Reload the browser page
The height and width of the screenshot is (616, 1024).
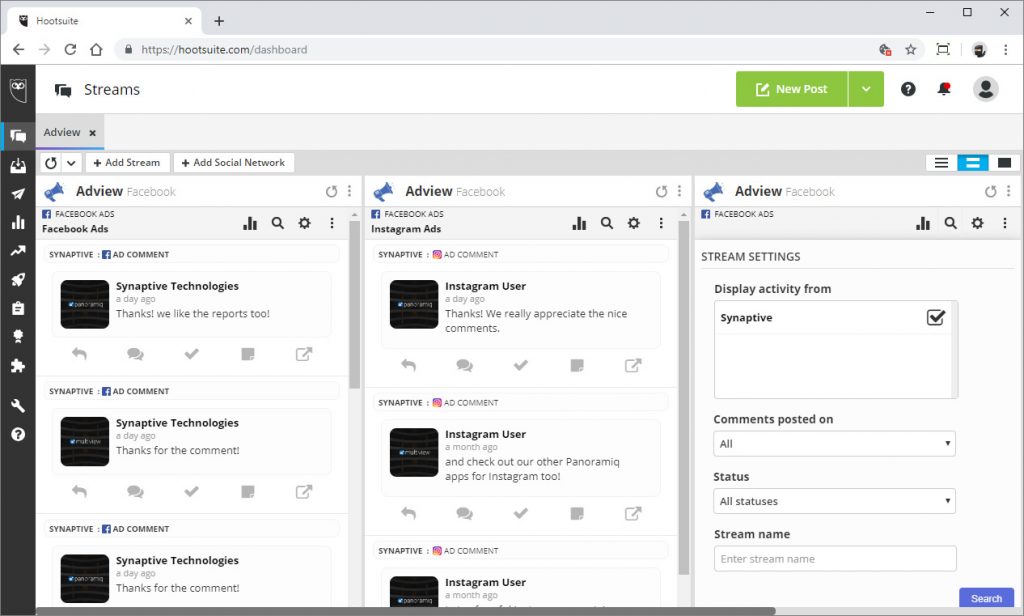click(70, 50)
